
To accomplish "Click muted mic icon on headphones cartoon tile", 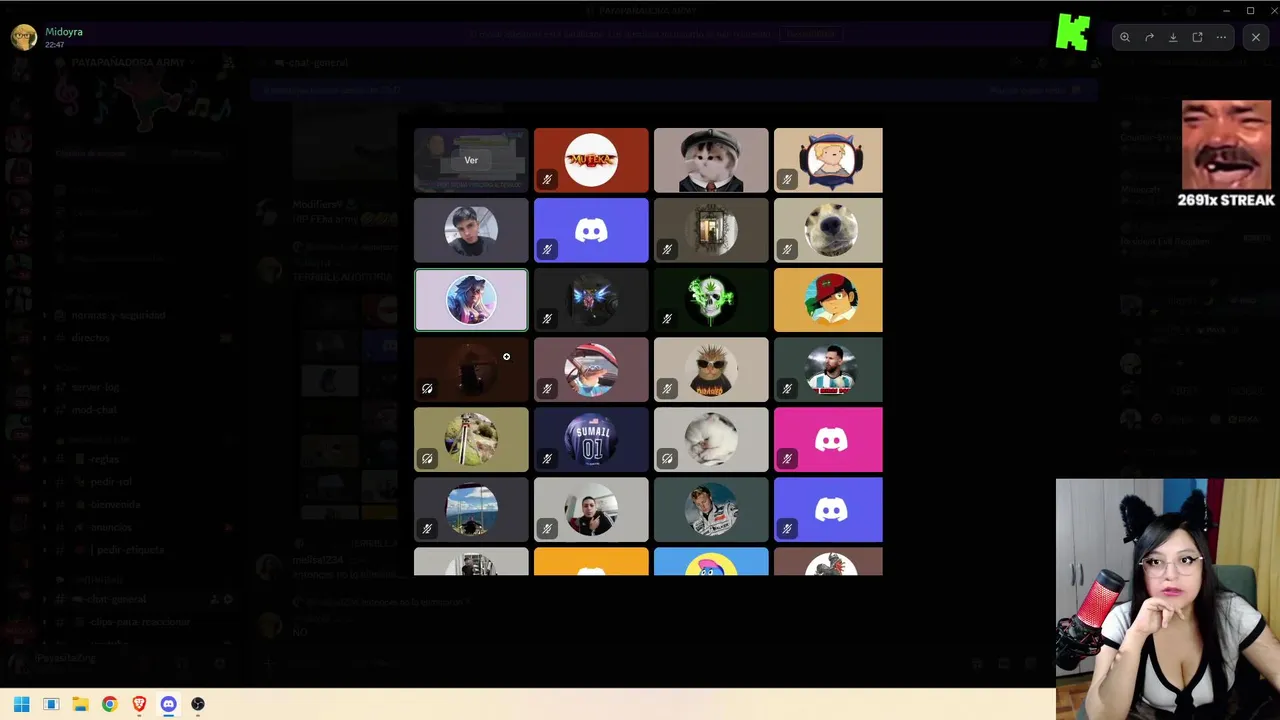I will pyautogui.click(x=787, y=180).
